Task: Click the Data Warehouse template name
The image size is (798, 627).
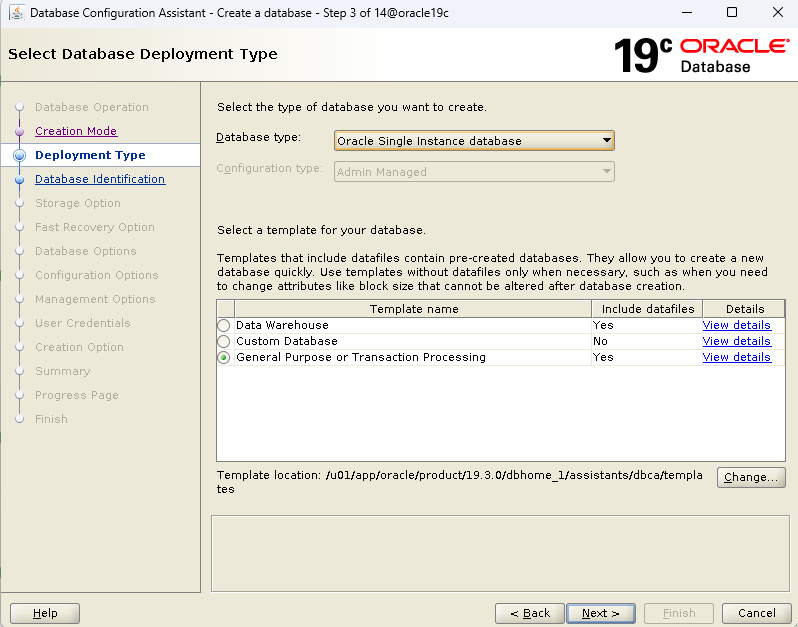Action: click(x=282, y=325)
